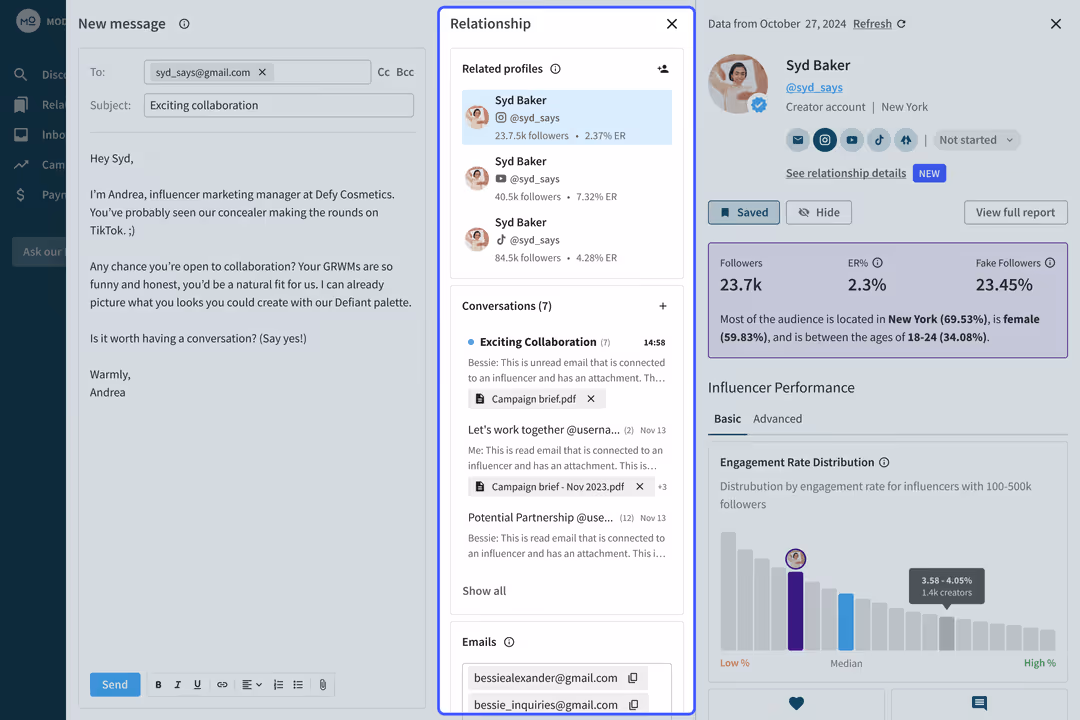1080x720 pixels.
Task: Select the TikTok channel icon under Syd Baker
Action: coord(879,140)
